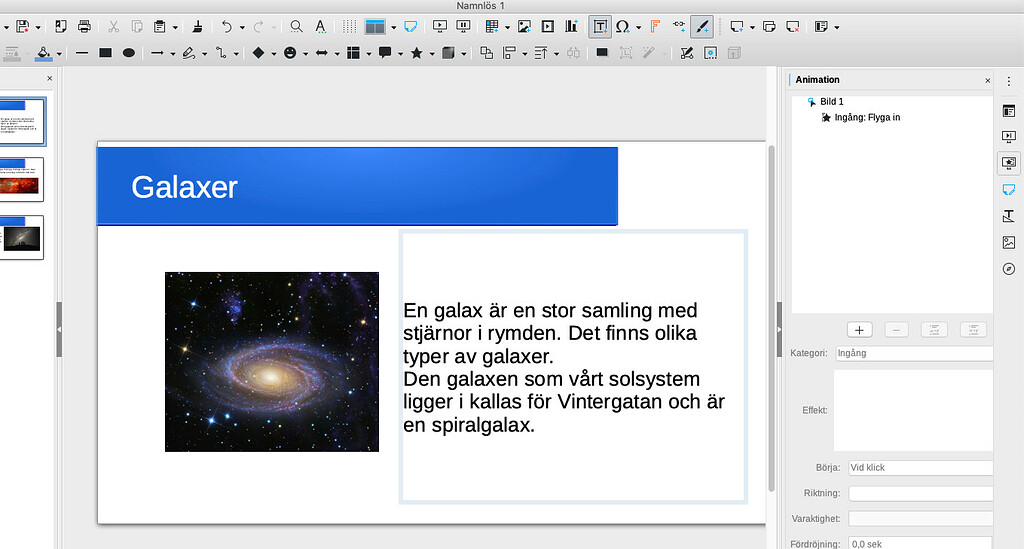Select the Rectangle drawing tool

pyautogui.click(x=105, y=53)
